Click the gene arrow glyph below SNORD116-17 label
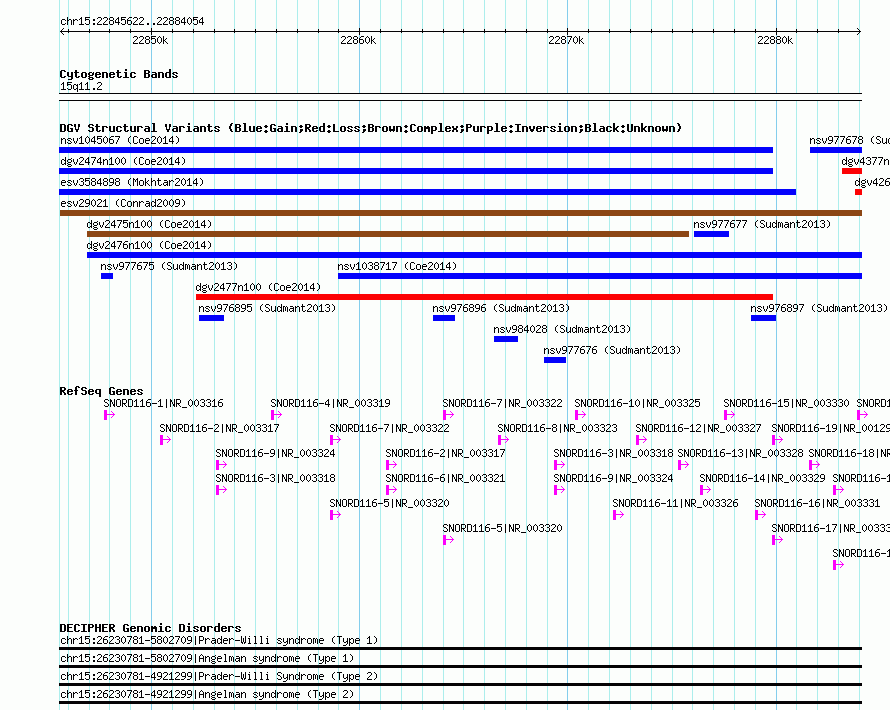This screenshot has width=890, height=710. (x=778, y=540)
